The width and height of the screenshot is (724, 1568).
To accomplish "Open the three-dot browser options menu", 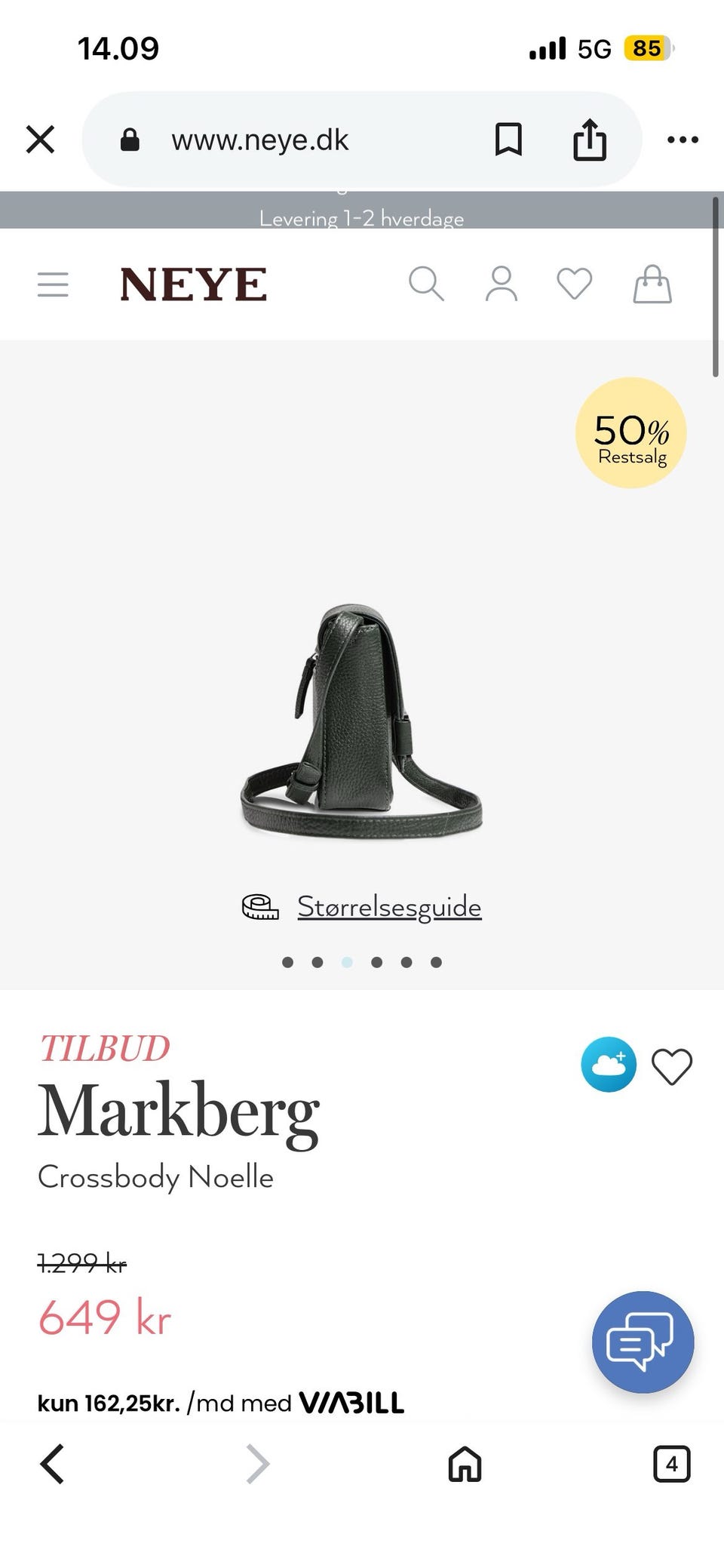I will [x=683, y=140].
